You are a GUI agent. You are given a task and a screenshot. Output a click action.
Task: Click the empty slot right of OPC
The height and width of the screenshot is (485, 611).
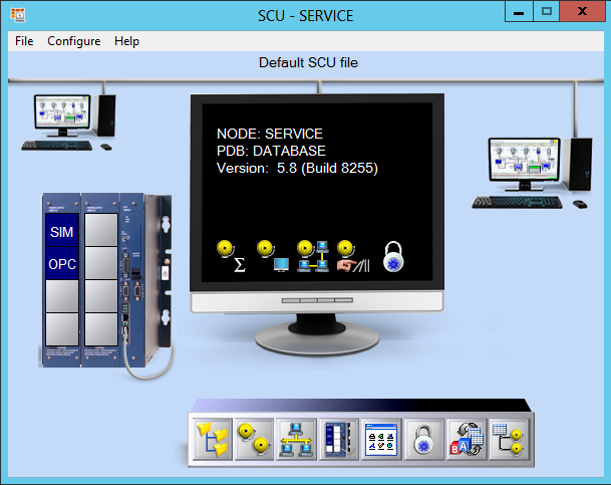[x=101, y=263]
